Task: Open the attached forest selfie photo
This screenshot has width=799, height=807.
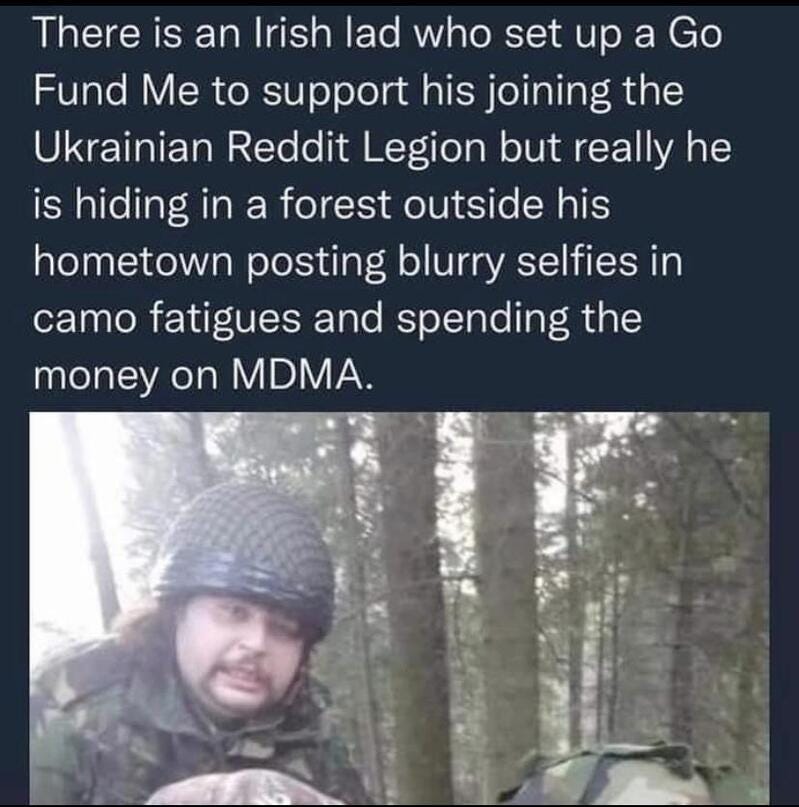Action: 400,608
